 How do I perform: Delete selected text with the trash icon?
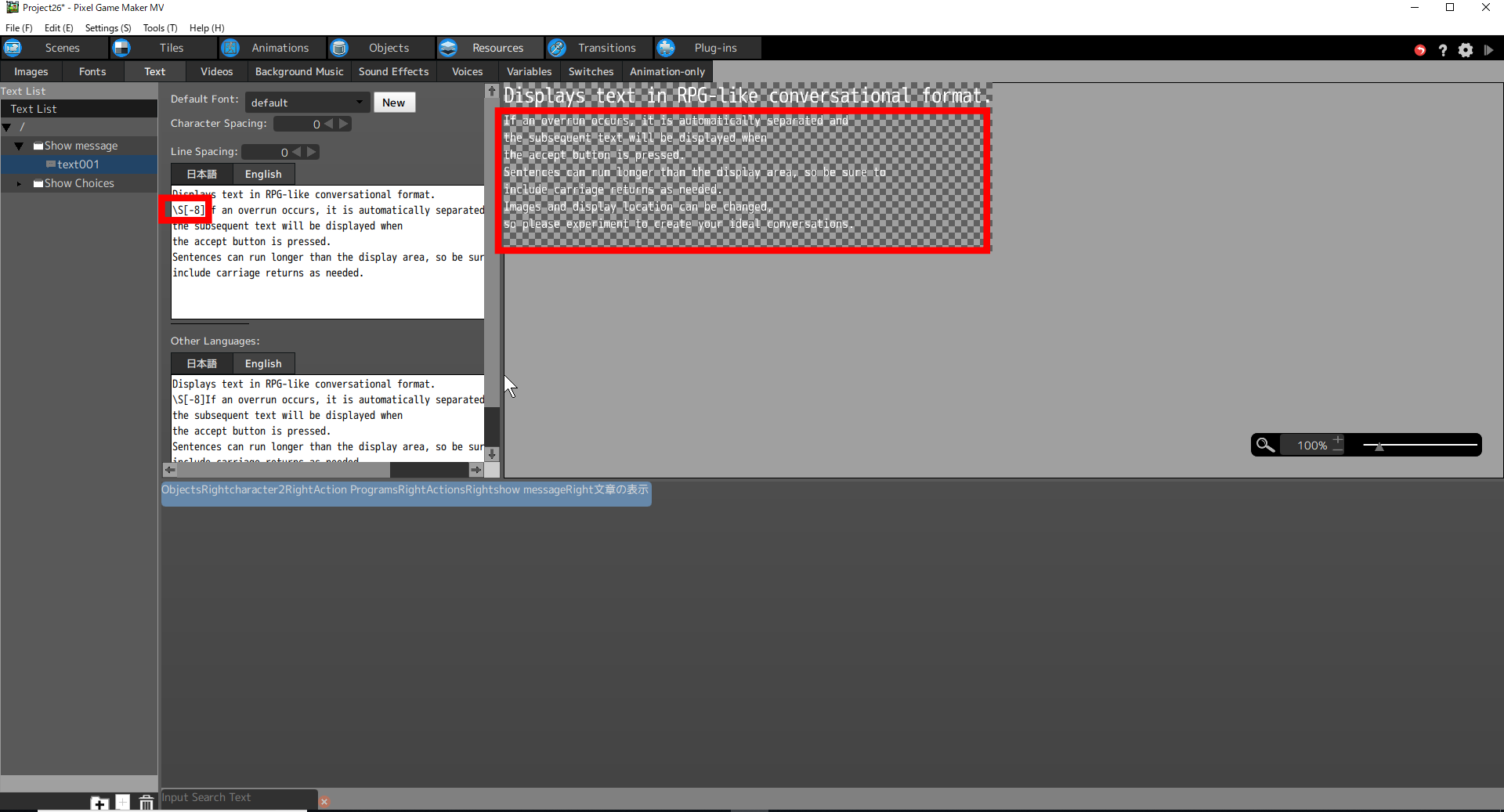click(146, 803)
